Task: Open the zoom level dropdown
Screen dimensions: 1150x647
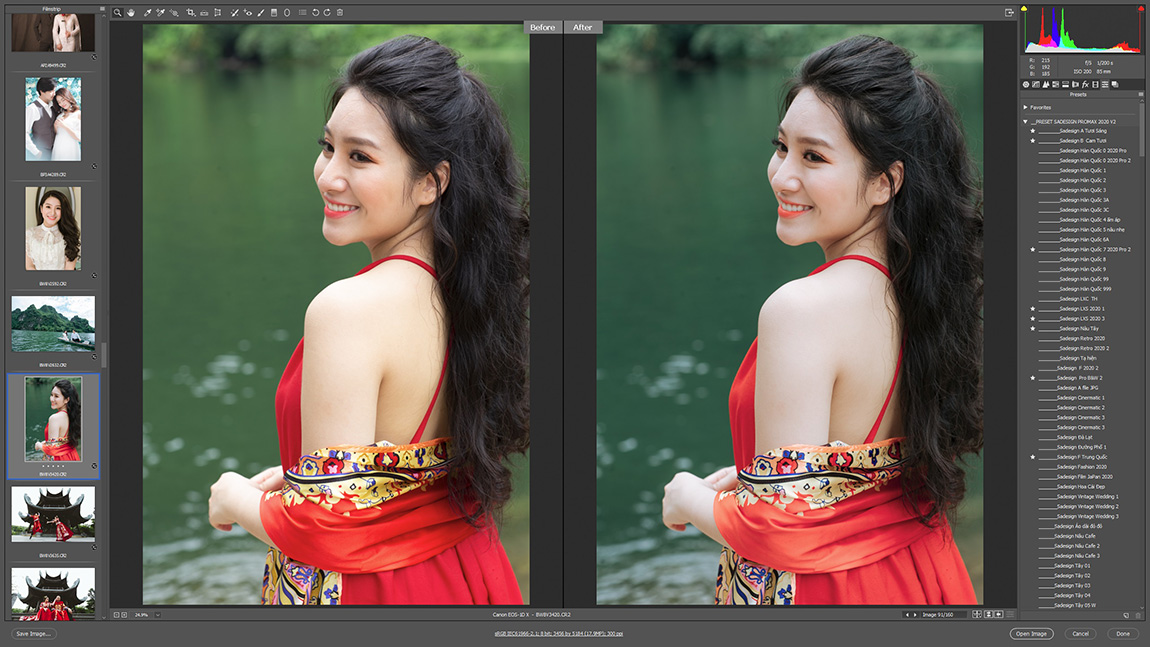Action: coord(158,615)
